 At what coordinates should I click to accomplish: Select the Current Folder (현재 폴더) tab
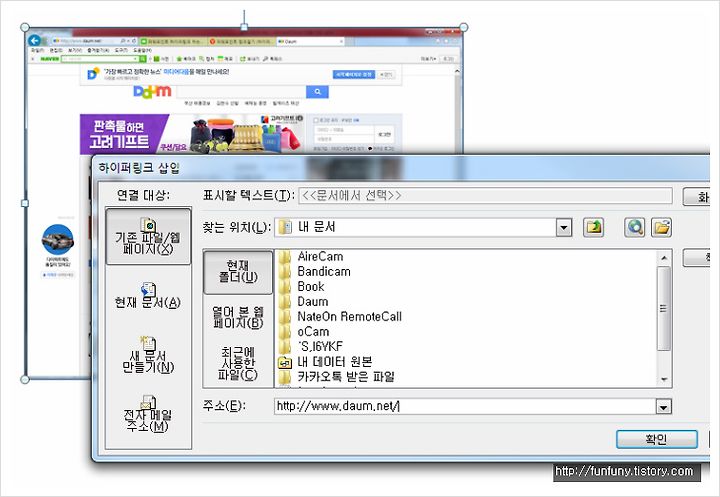coord(238,271)
